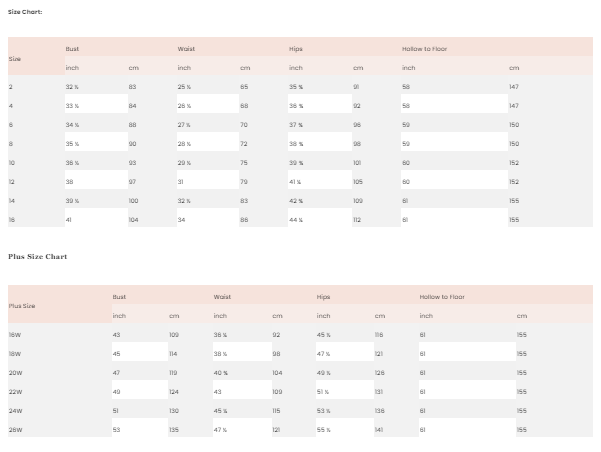Click the 16W plus size row label

[x=15, y=335]
